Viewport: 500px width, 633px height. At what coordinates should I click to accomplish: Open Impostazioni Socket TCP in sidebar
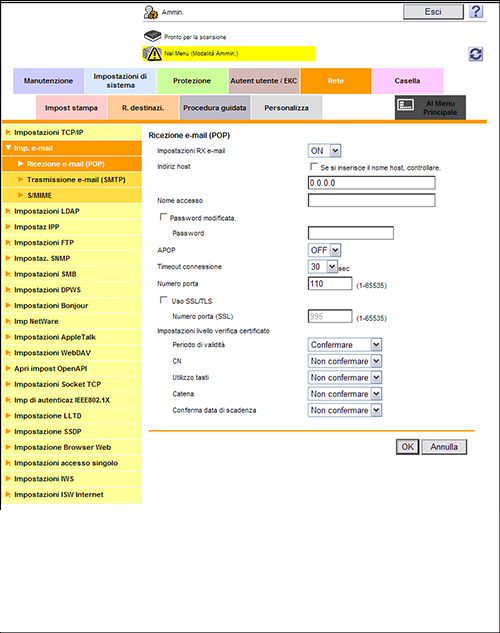72,384
